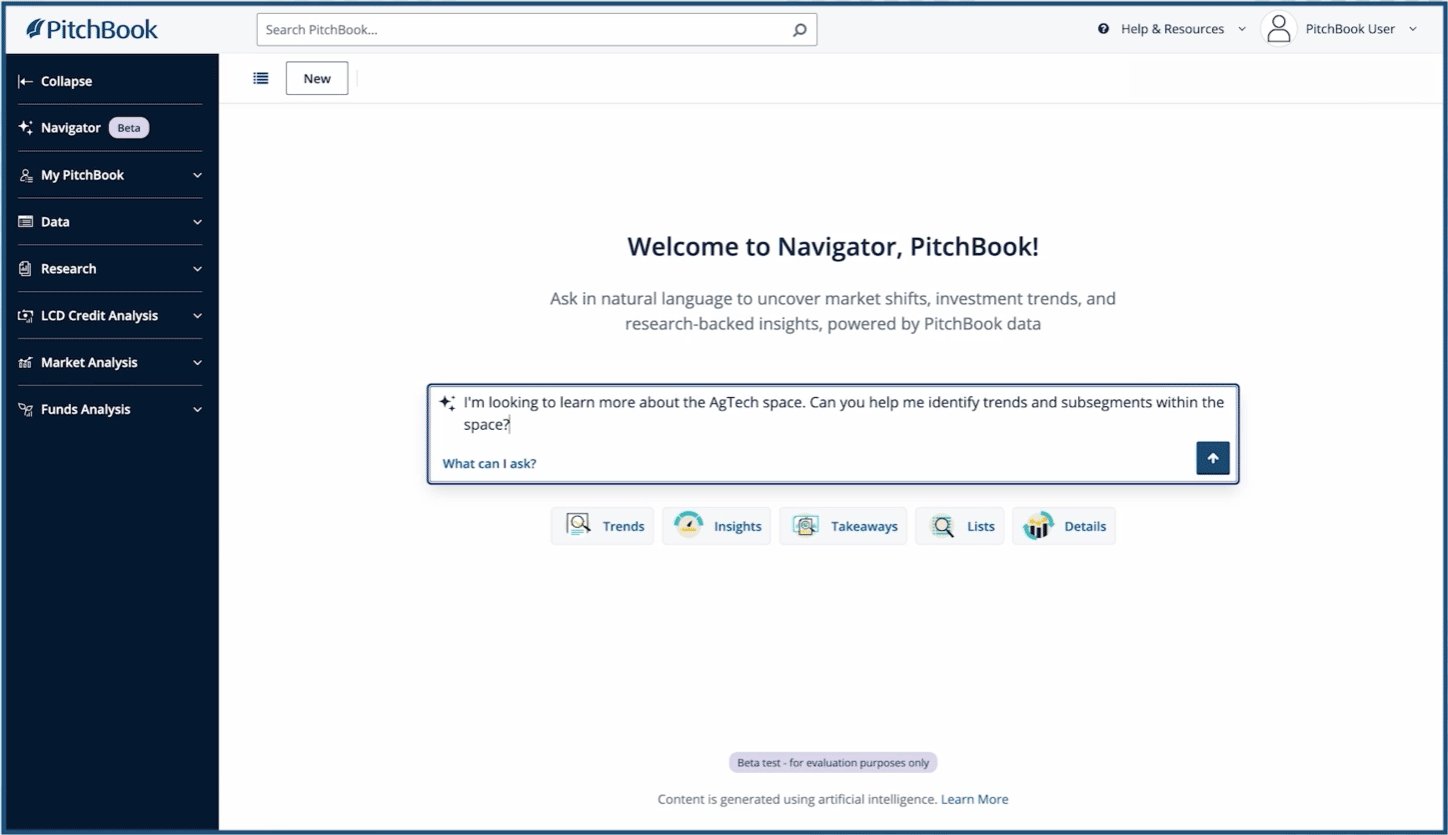Click the Beta test evaluation notice badge
Screen dimensions: 1448x835
click(833, 763)
